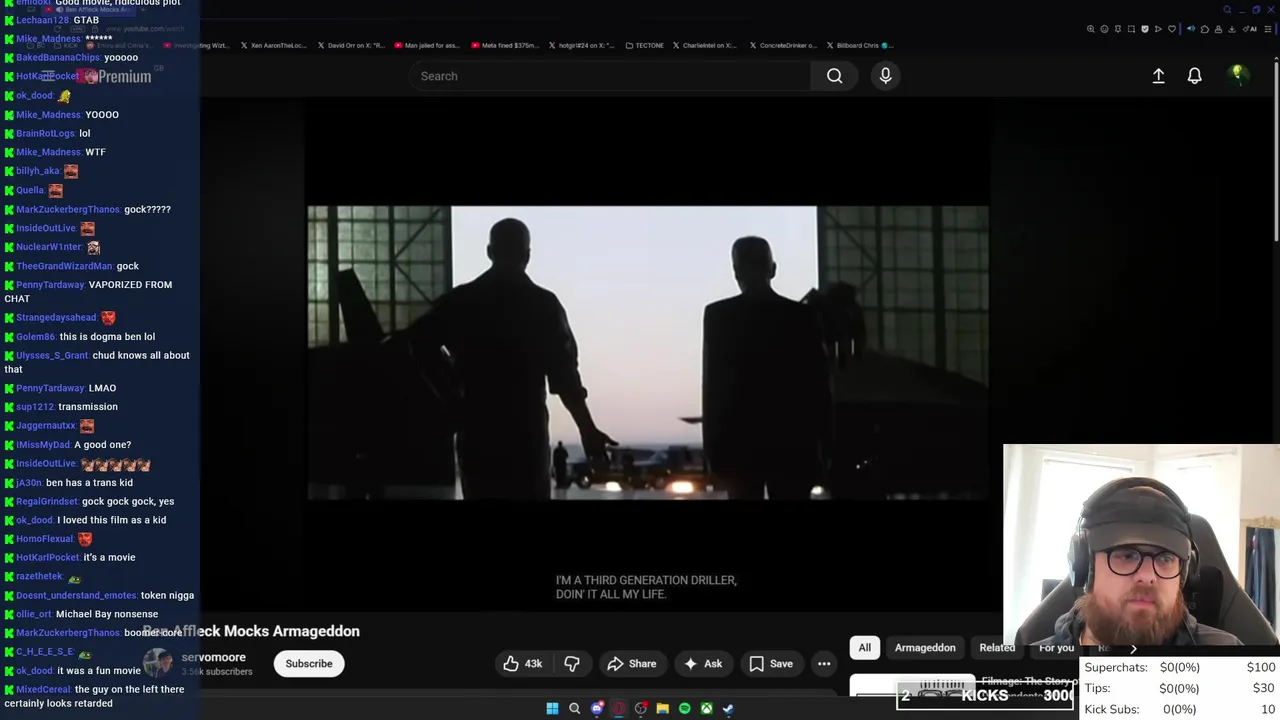Subscribe to the servomoore channel

pyautogui.click(x=309, y=663)
